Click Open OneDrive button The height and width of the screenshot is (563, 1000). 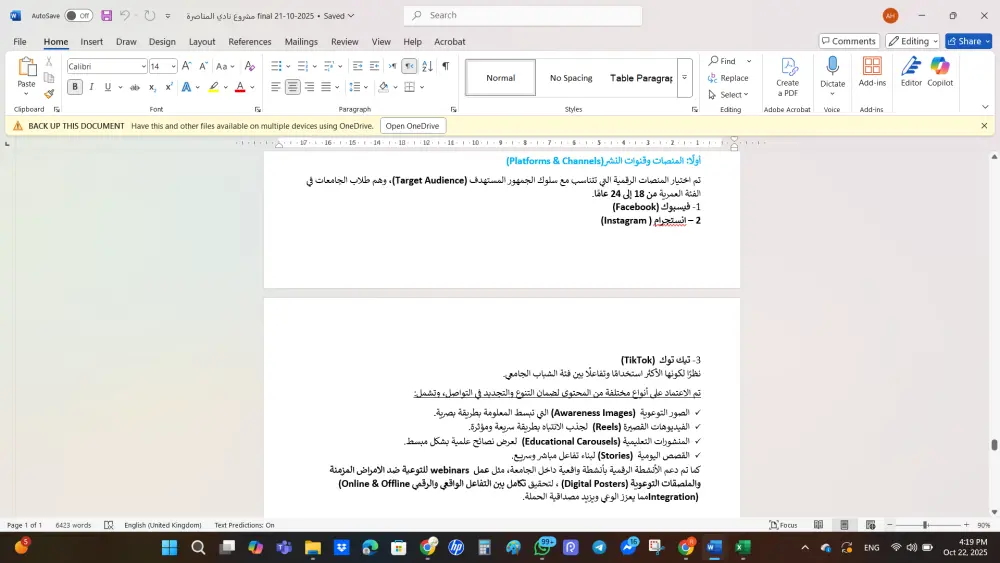coord(413,126)
